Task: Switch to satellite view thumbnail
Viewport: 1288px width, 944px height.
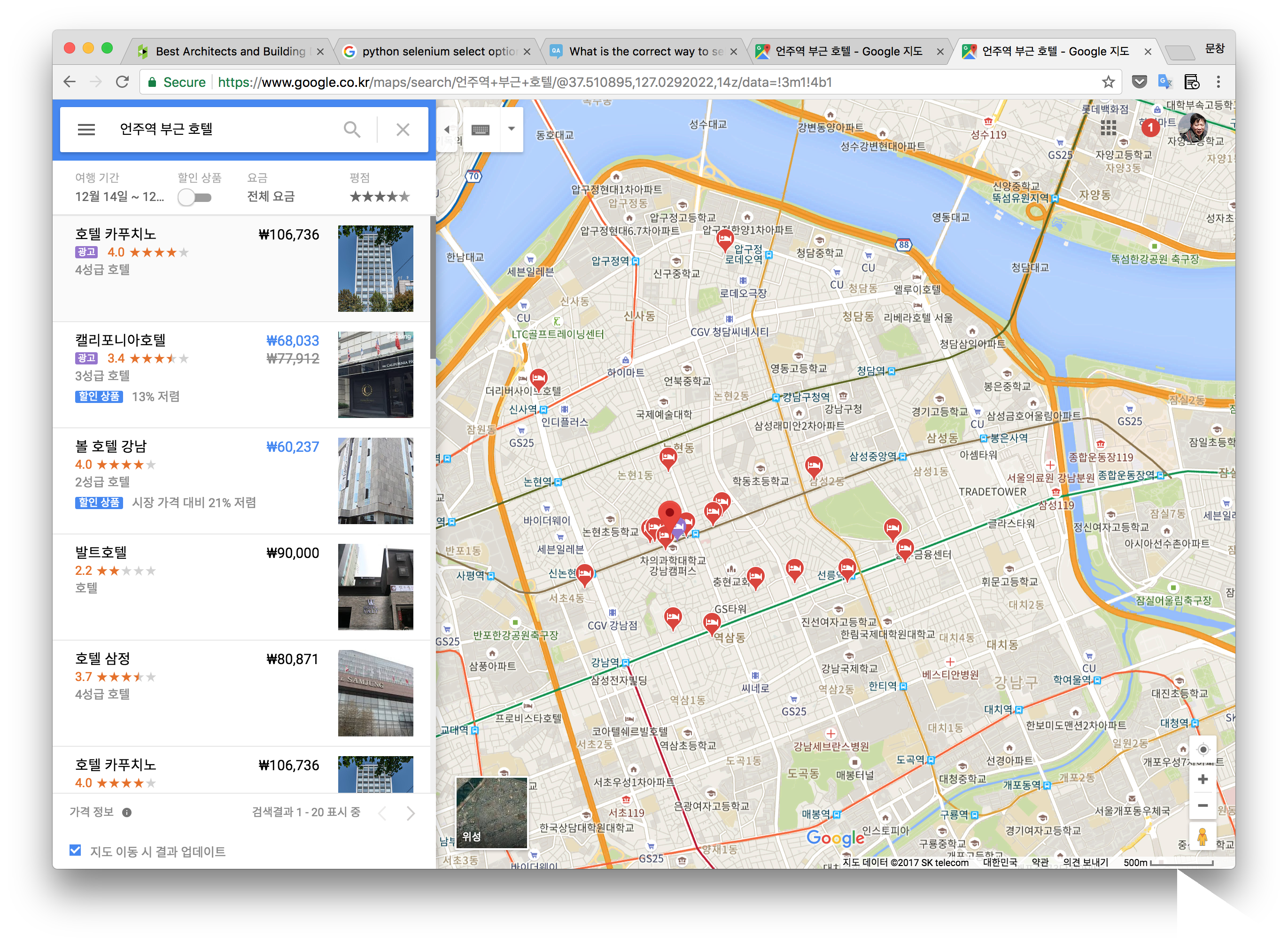Action: (x=491, y=812)
